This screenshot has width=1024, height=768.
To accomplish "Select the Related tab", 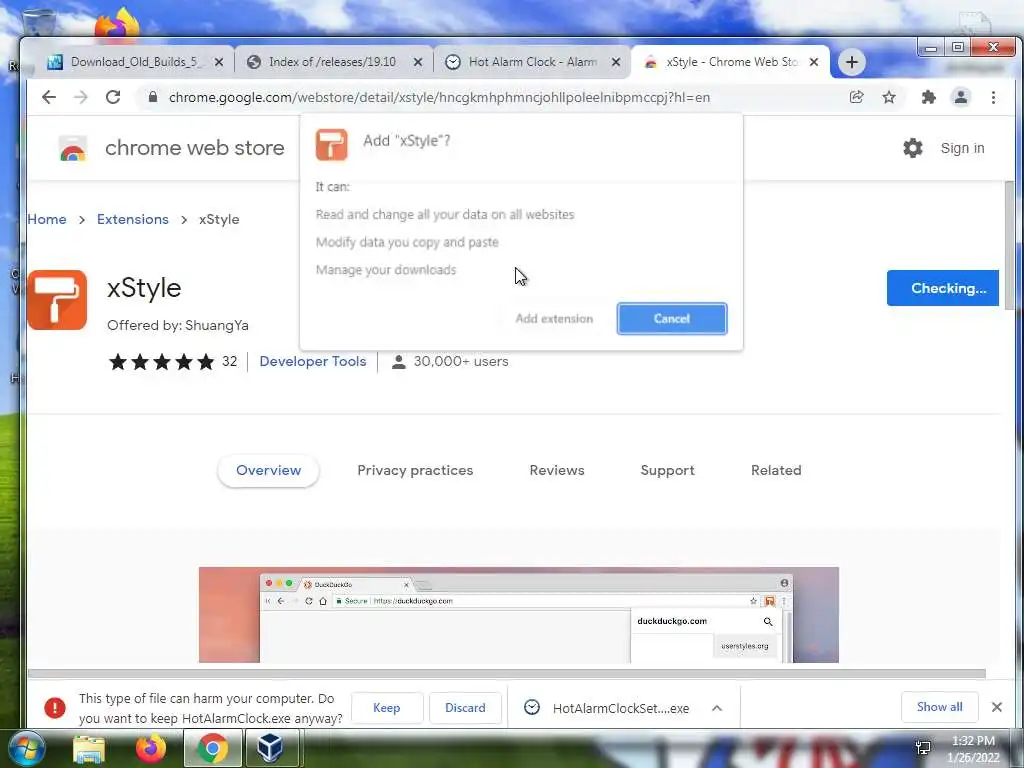I will (x=776, y=470).
